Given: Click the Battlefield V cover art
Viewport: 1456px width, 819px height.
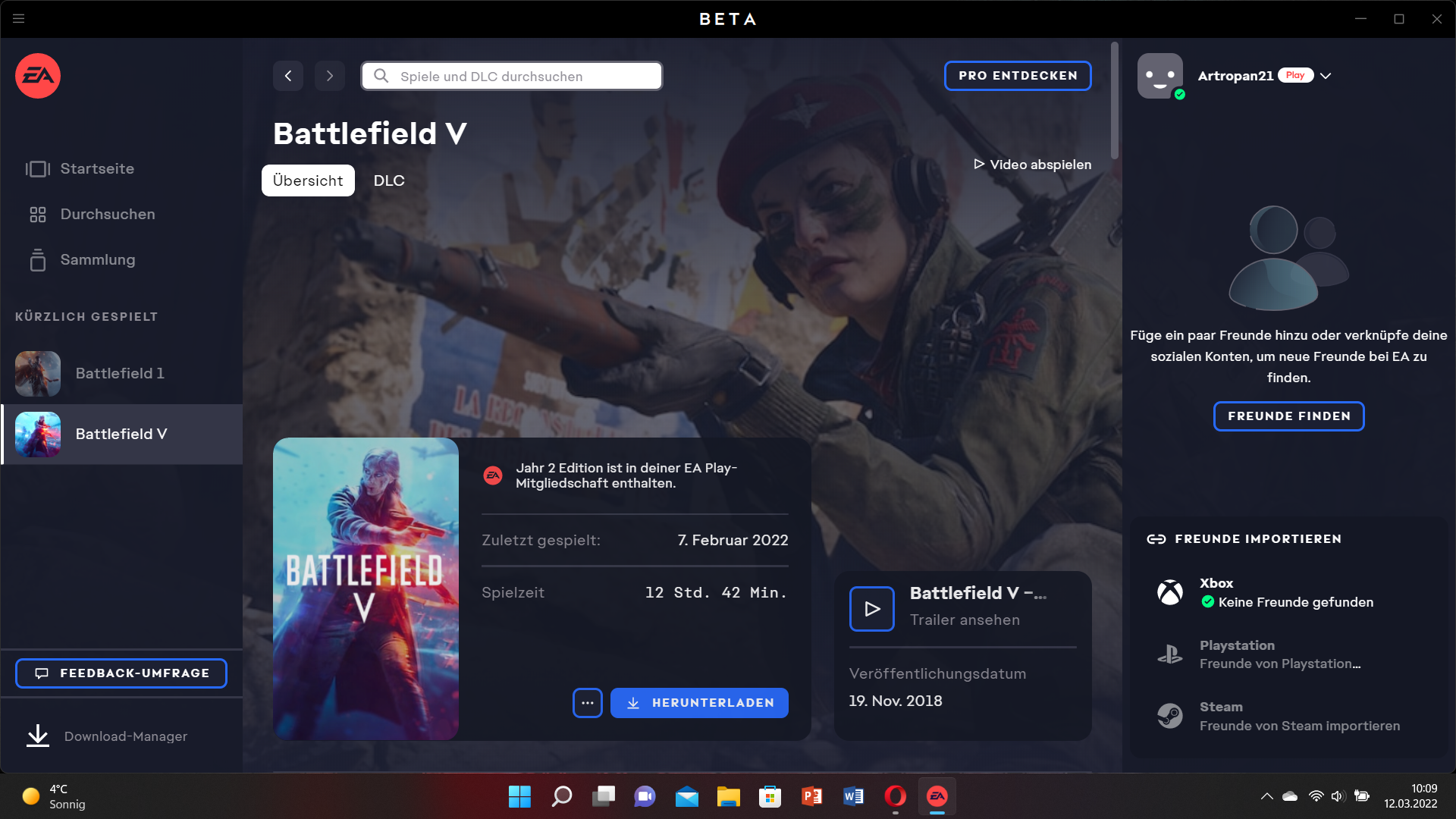Looking at the screenshot, I should [x=366, y=588].
